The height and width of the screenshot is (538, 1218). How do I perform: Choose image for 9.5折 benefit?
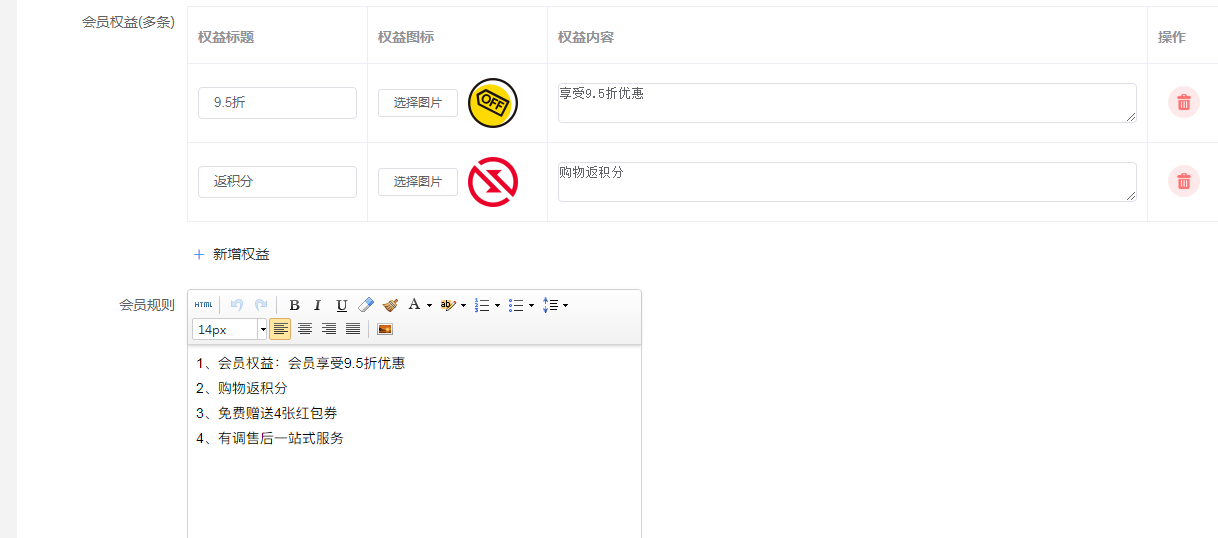point(418,102)
